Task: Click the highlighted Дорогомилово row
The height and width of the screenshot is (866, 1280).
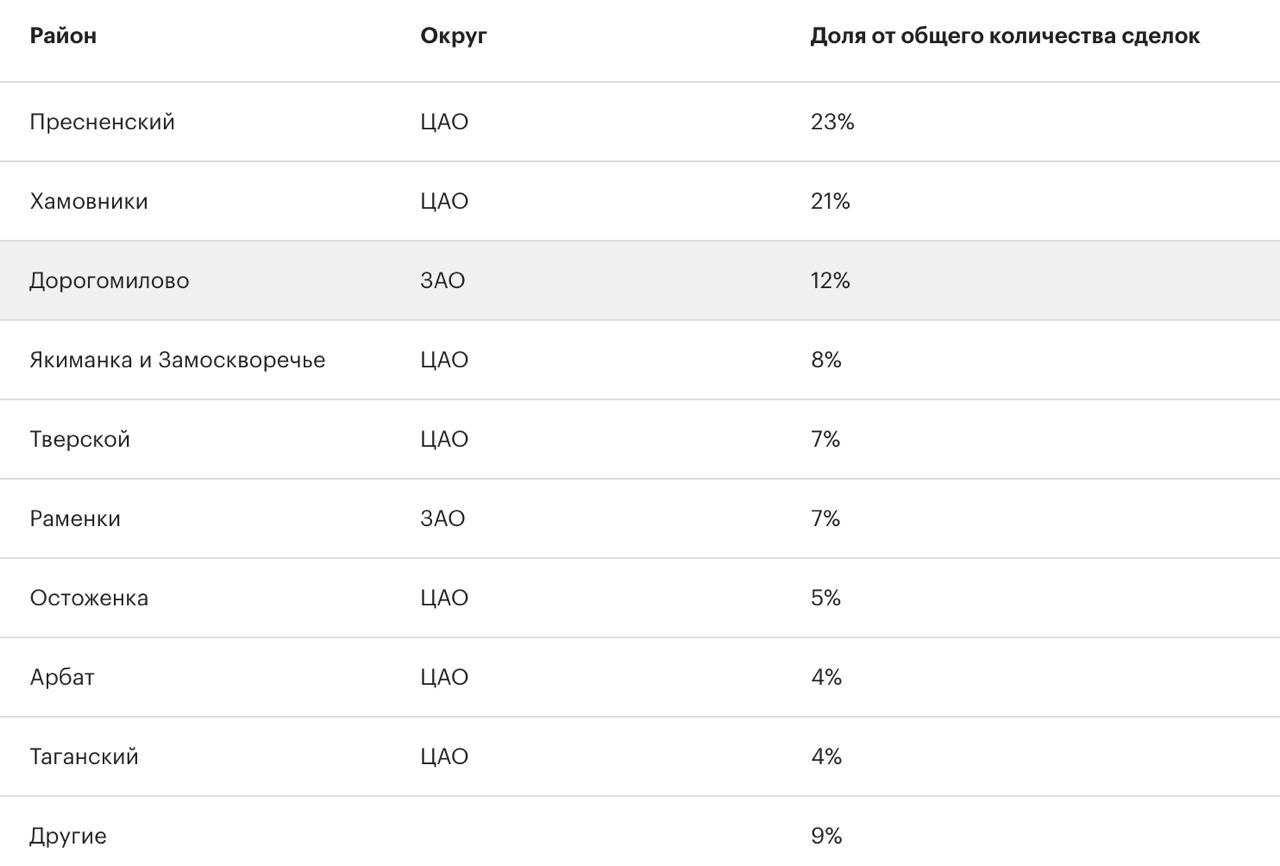Action: (640, 280)
